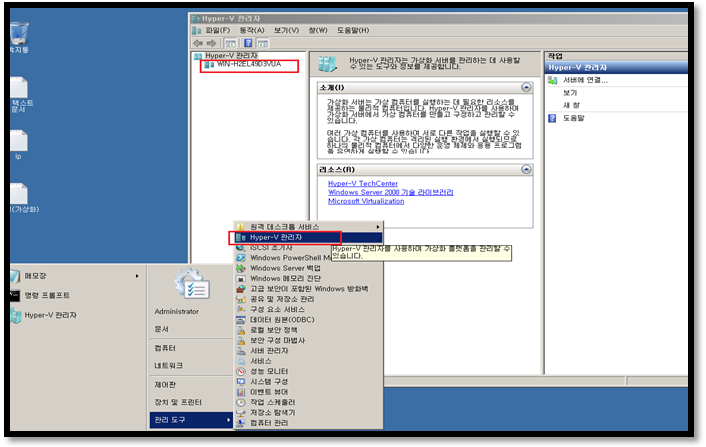Image resolution: width=706 pixels, height=447 pixels.
Task: Select the (가상화) desktop file
Action: (24, 198)
